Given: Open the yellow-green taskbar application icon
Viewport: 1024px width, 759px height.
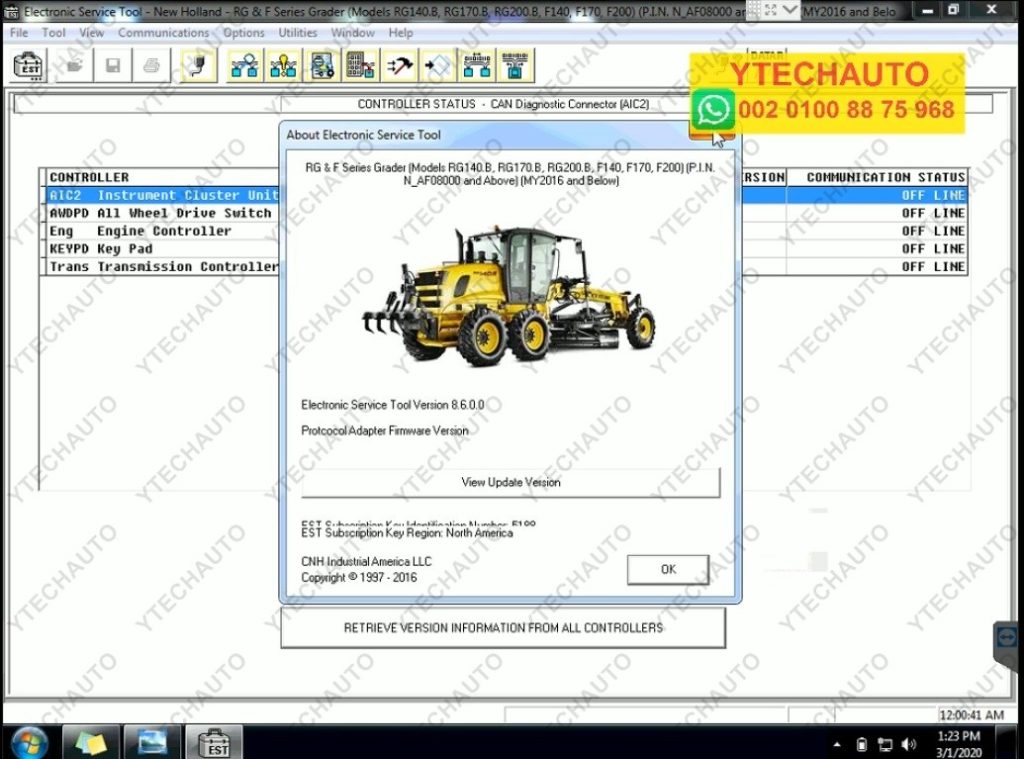Looking at the screenshot, I should (90, 743).
